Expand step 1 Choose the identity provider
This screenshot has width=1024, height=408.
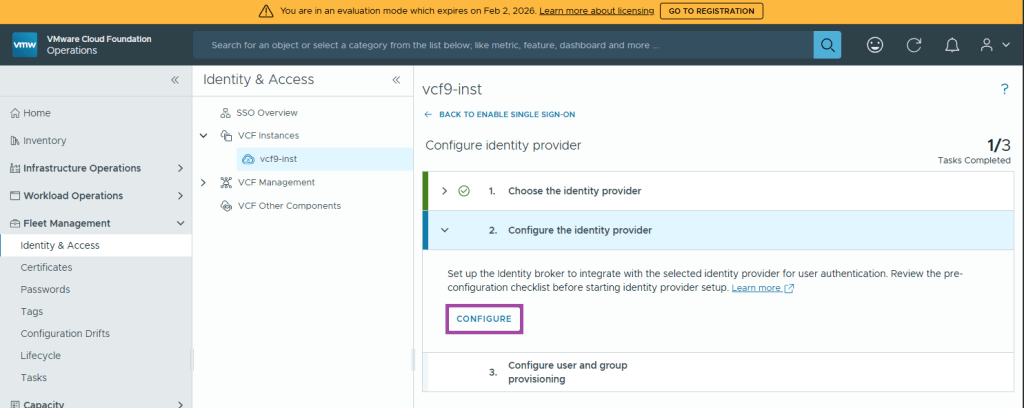click(x=444, y=190)
